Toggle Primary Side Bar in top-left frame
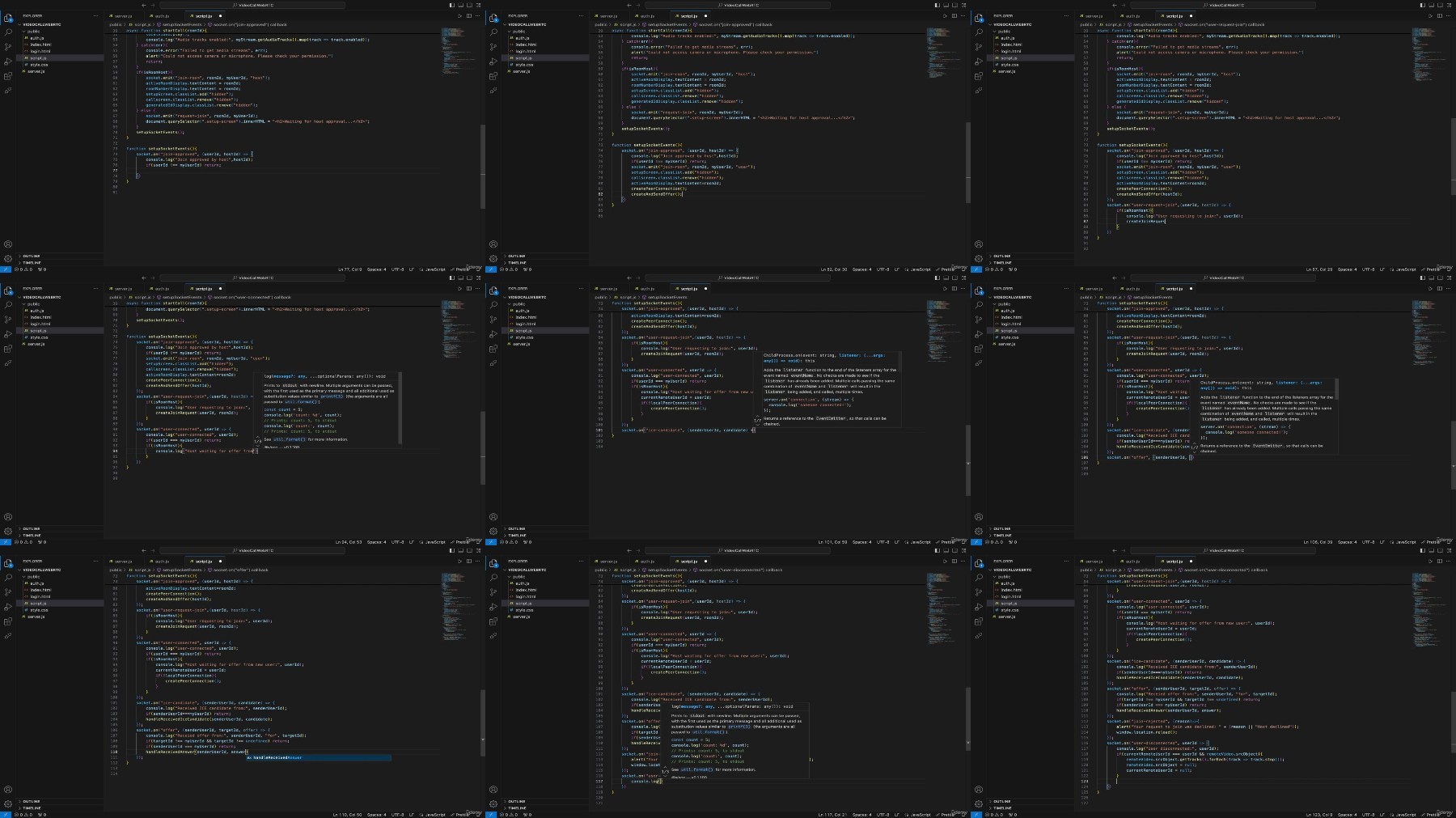1456x818 pixels. coord(452,5)
